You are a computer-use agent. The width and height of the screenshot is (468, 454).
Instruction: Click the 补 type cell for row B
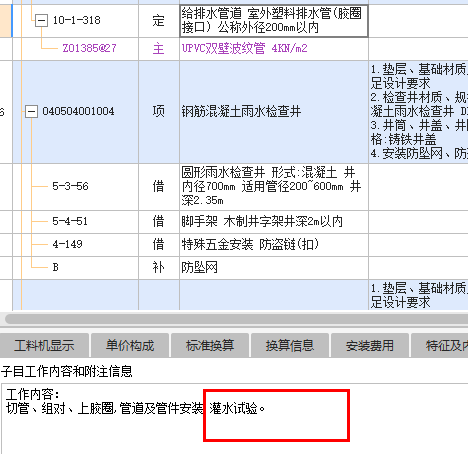(159, 268)
